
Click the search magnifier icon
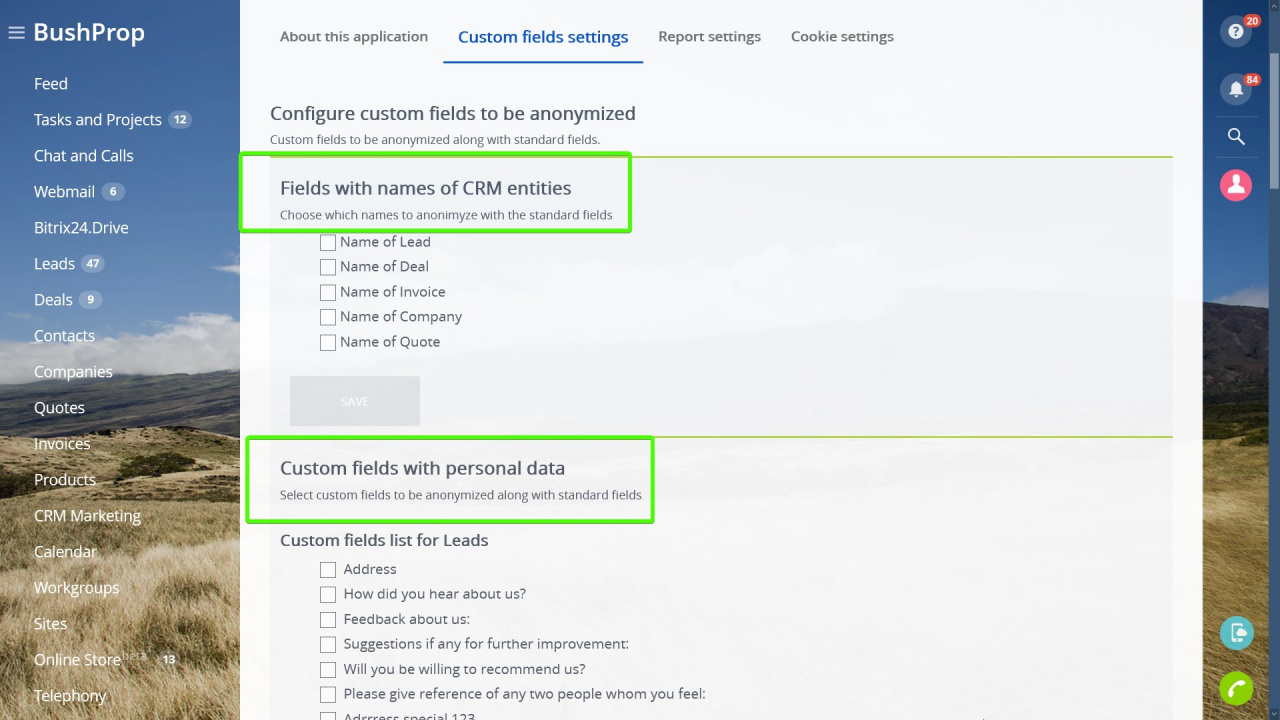1236,137
